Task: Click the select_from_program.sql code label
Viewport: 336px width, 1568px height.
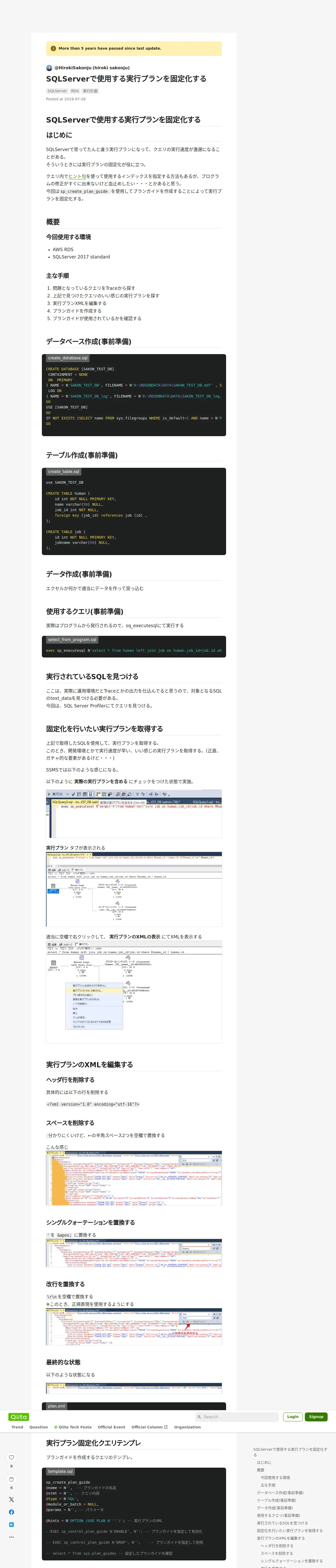Action: (x=72, y=640)
